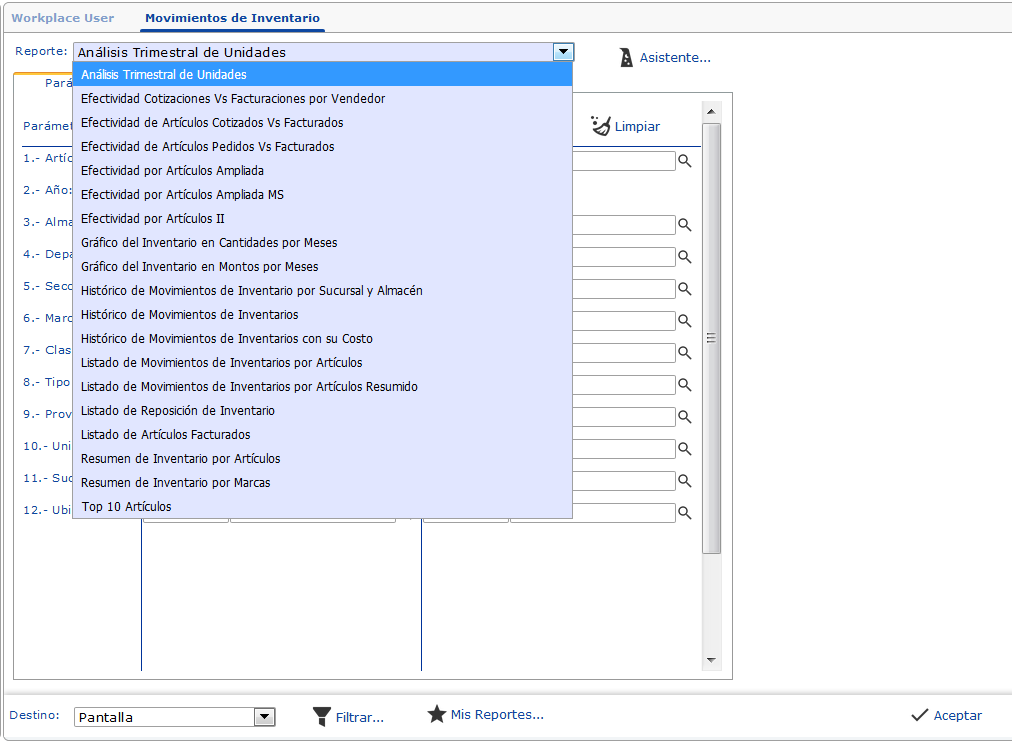
Task: Open Mis Reportes... link
Action: coord(497,715)
